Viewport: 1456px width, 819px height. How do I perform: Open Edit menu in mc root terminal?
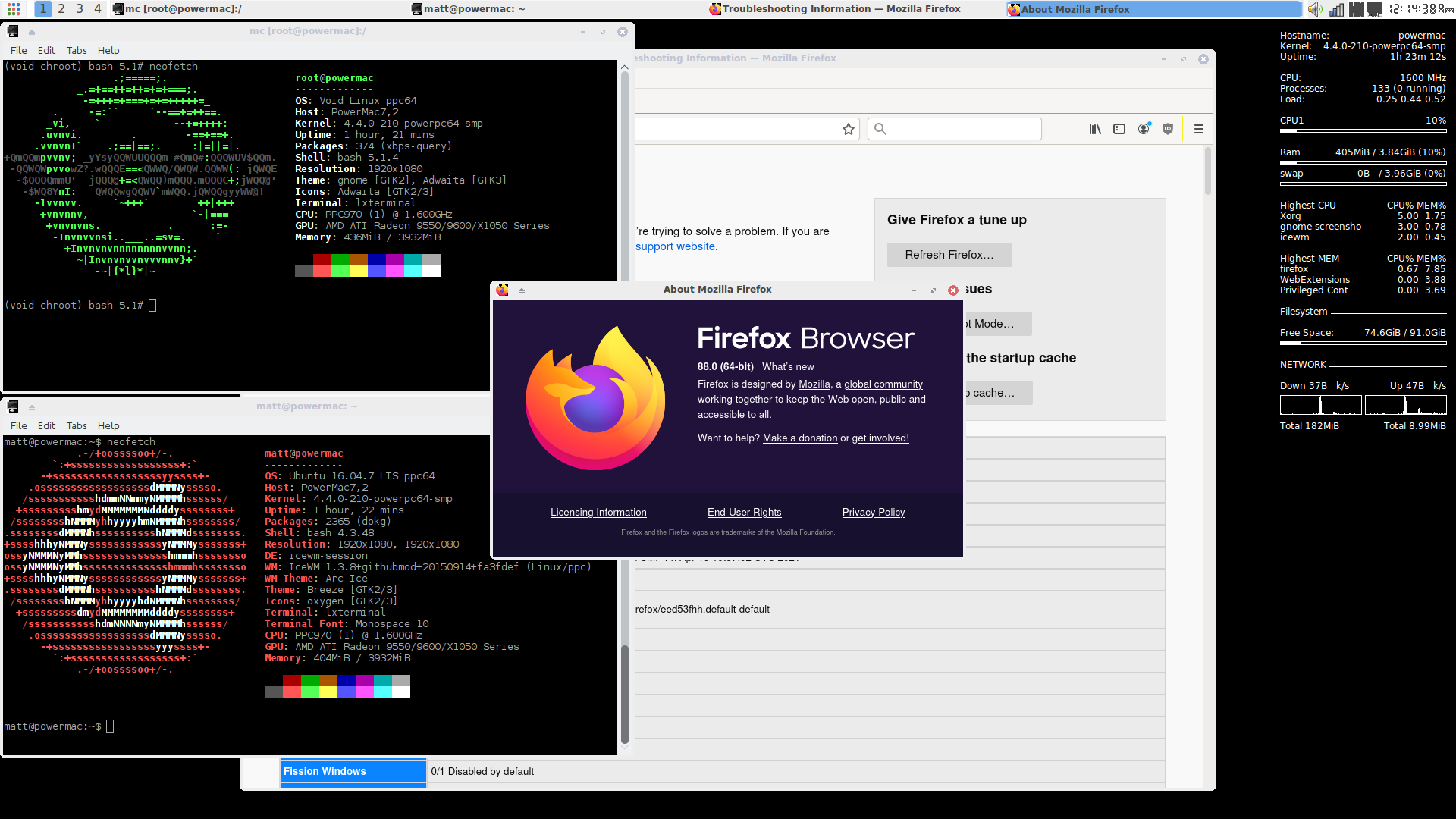point(47,51)
